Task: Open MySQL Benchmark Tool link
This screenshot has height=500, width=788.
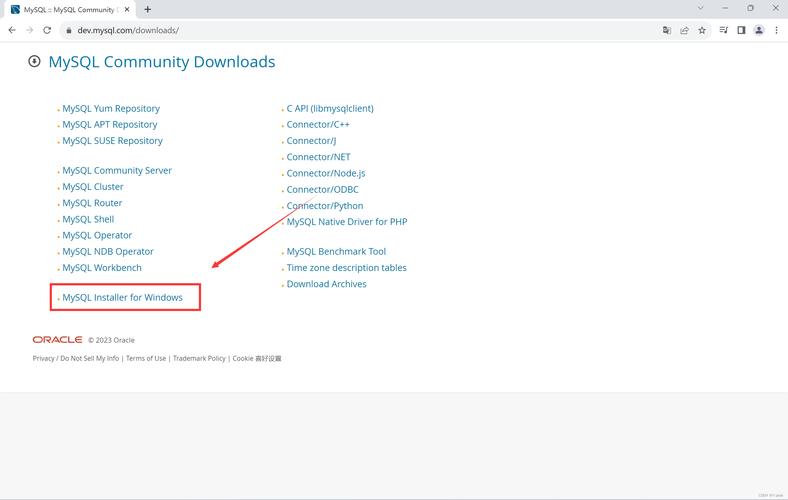Action: pos(336,251)
